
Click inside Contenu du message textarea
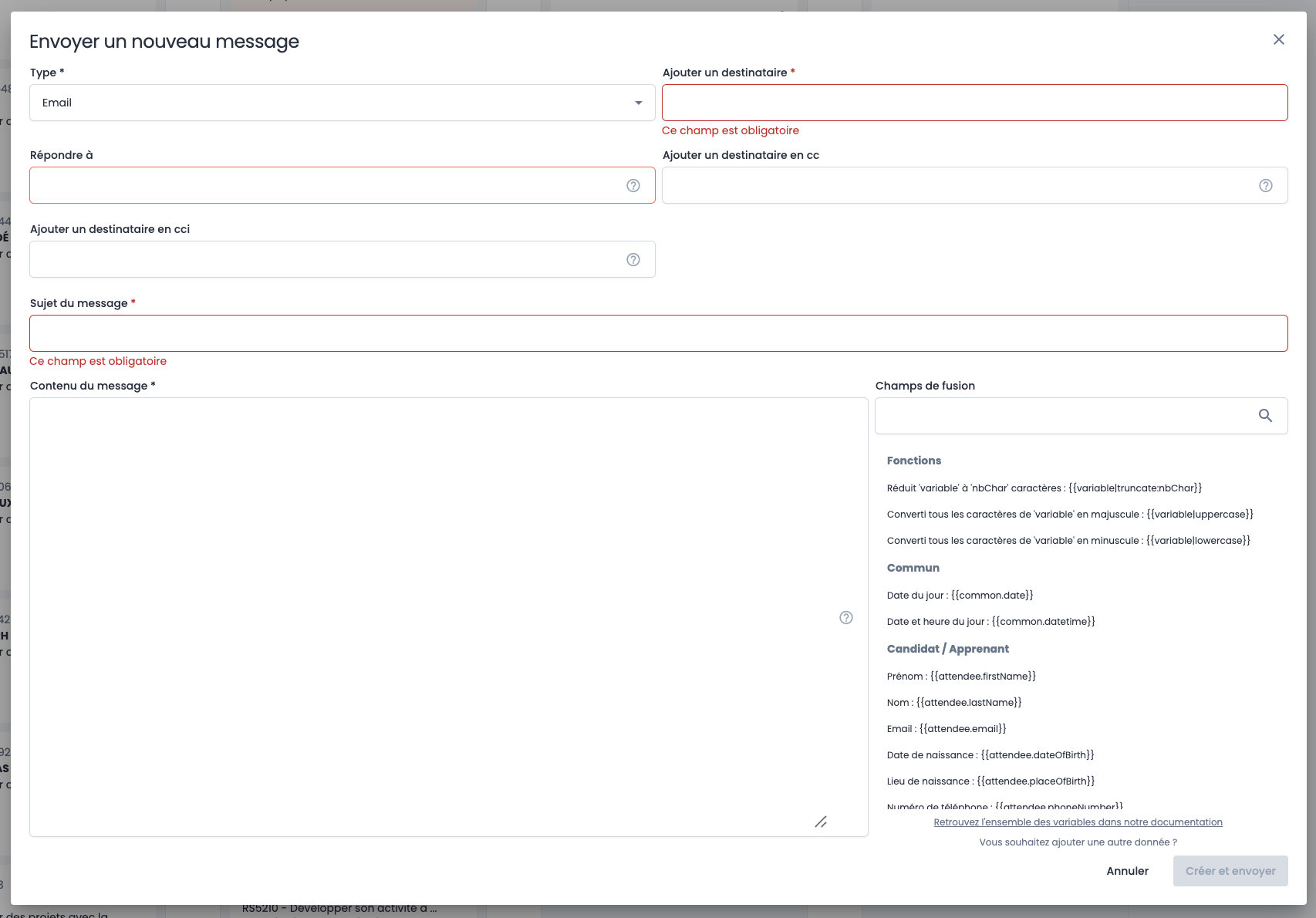coord(449,617)
